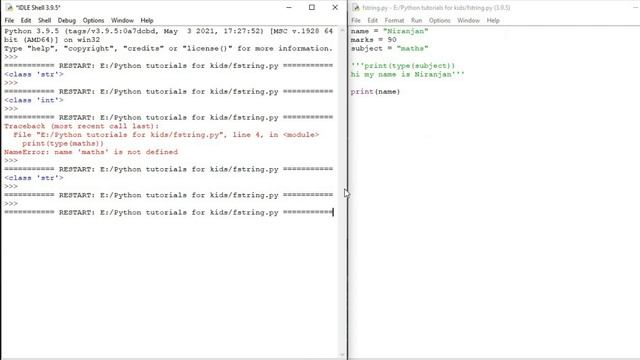Open Run menu in fstring.py editor
Image resolution: width=640 pixels, height=360 pixels.
416,20
